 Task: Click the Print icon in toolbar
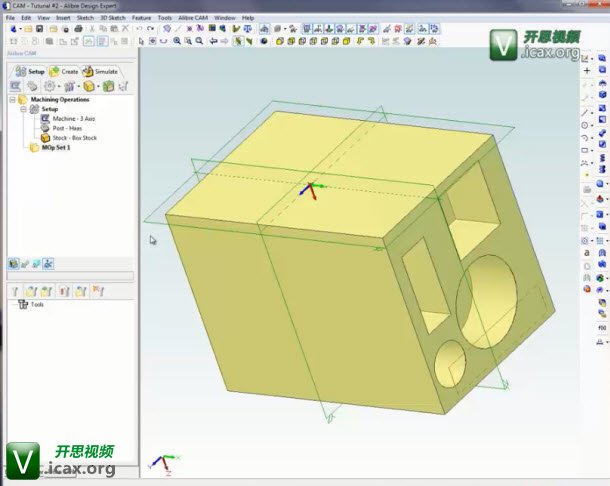(x=78, y=29)
